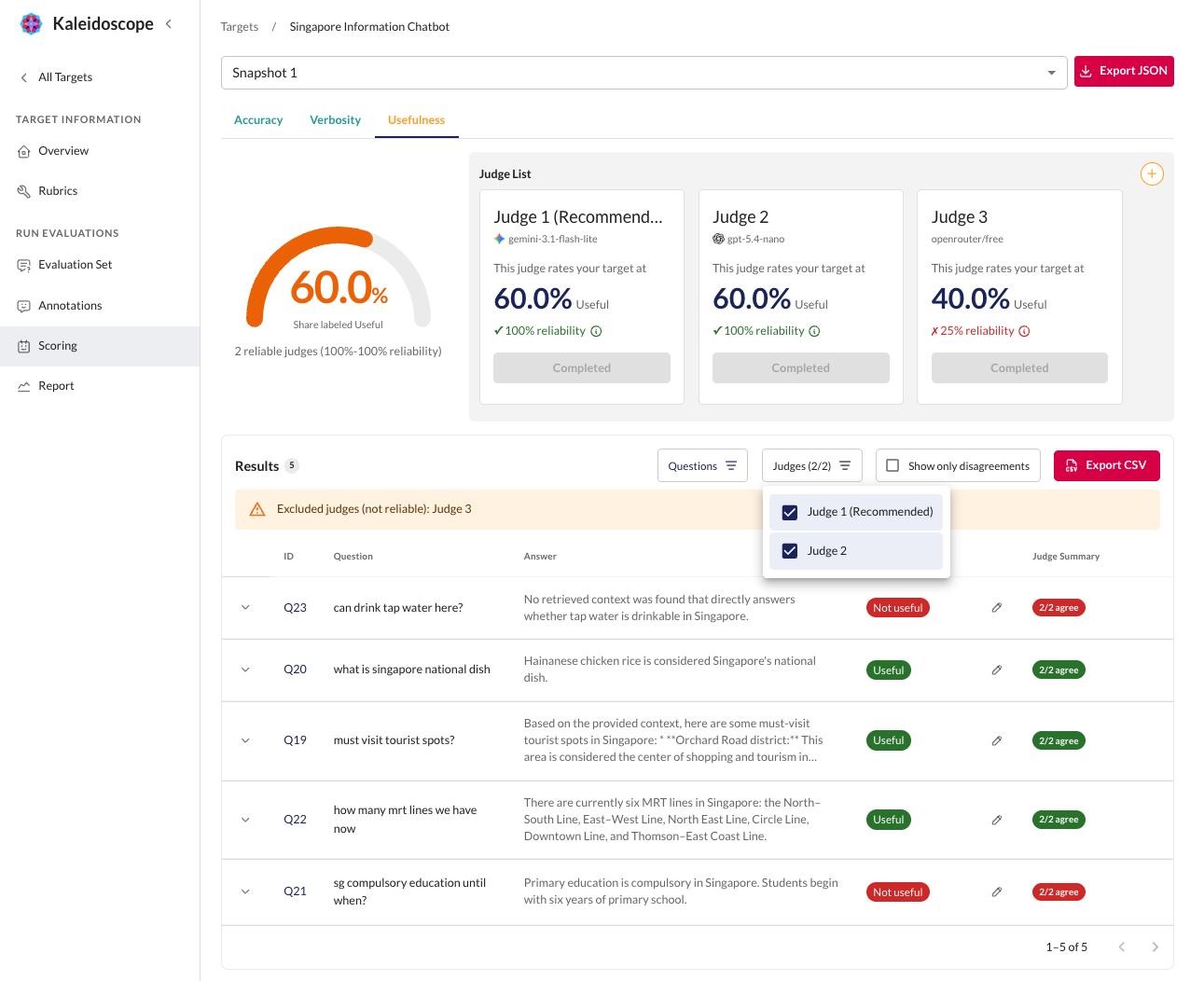Go back to All Targets
1204x981 pixels.
pyautogui.click(x=56, y=77)
